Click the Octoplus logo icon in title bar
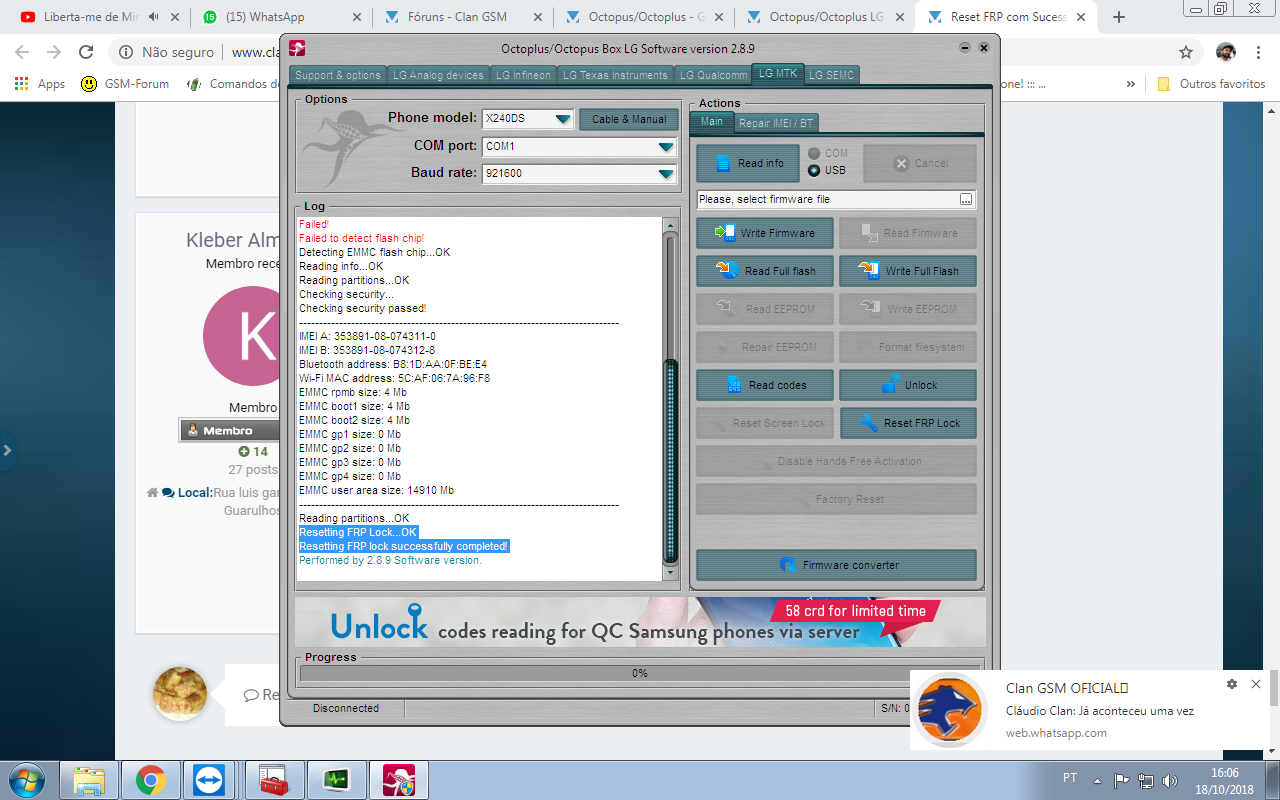 pos(297,48)
